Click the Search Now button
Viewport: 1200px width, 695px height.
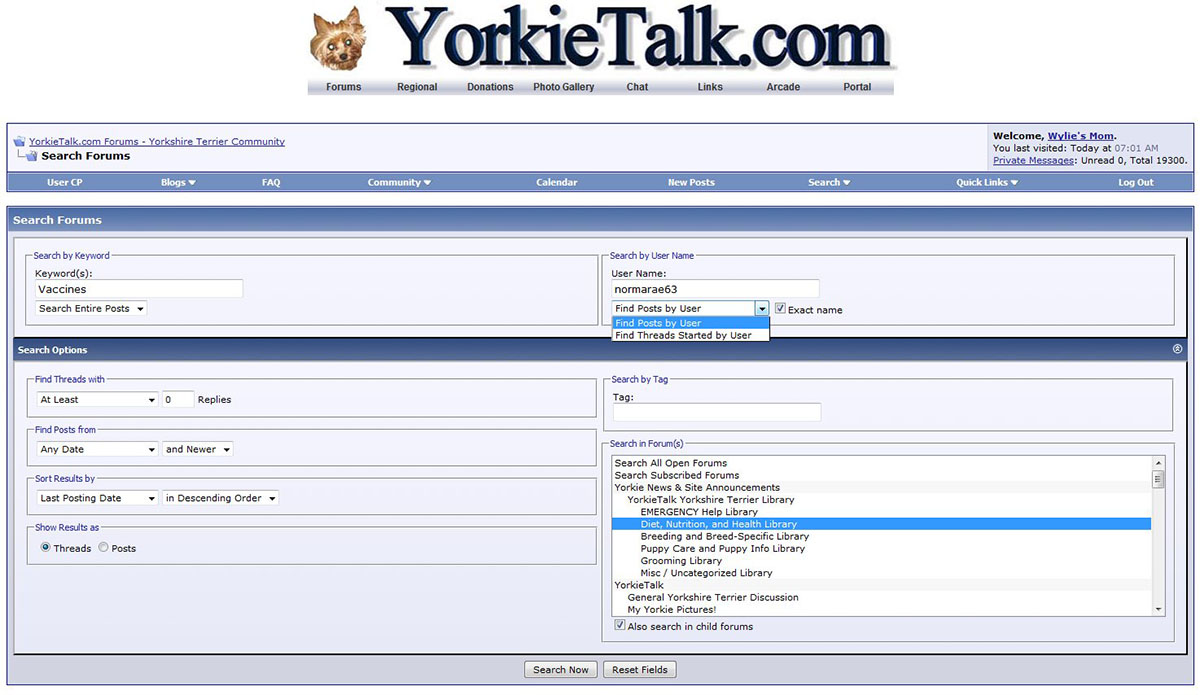point(561,670)
